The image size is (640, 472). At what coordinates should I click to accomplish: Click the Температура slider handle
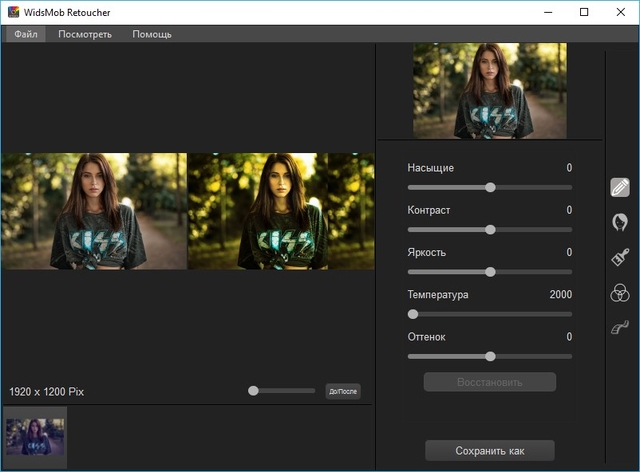click(x=413, y=314)
